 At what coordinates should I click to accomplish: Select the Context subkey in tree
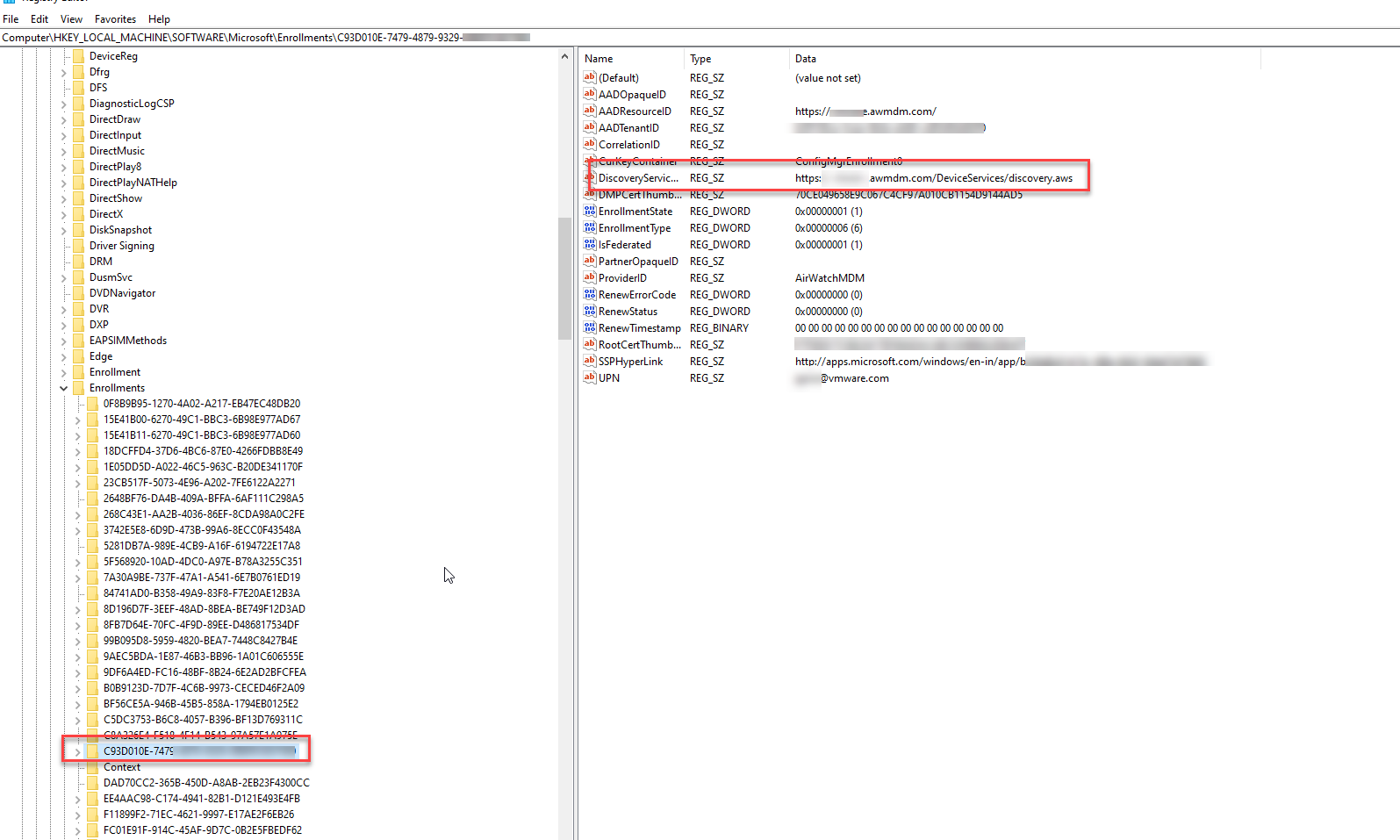coord(122,767)
